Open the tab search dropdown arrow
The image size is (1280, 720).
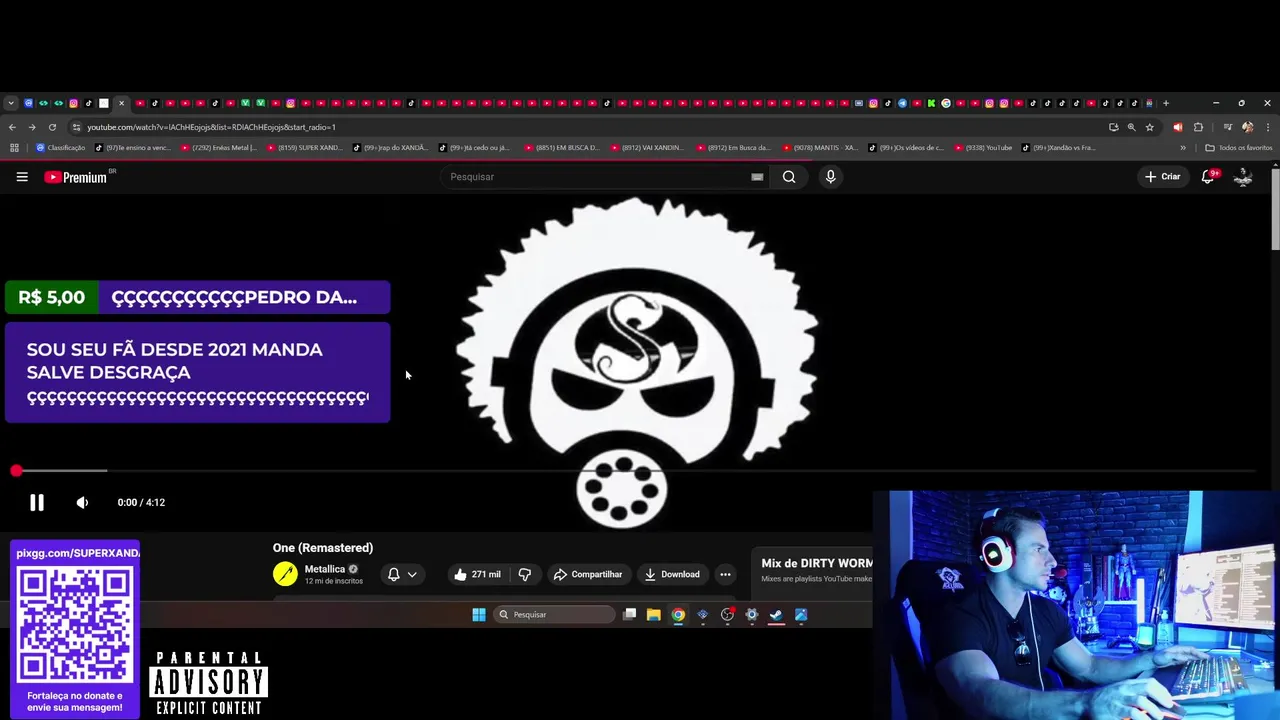pyautogui.click(x=11, y=103)
